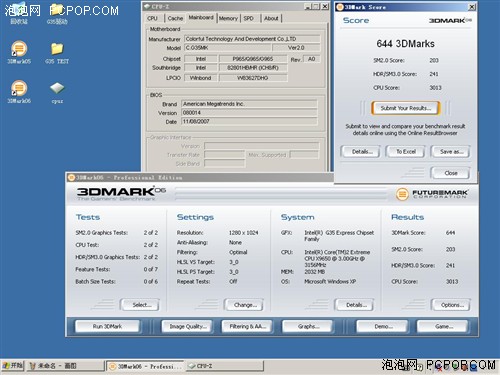Open the 3DMark05 desktop shortcut
The image size is (500, 375).
(19, 52)
